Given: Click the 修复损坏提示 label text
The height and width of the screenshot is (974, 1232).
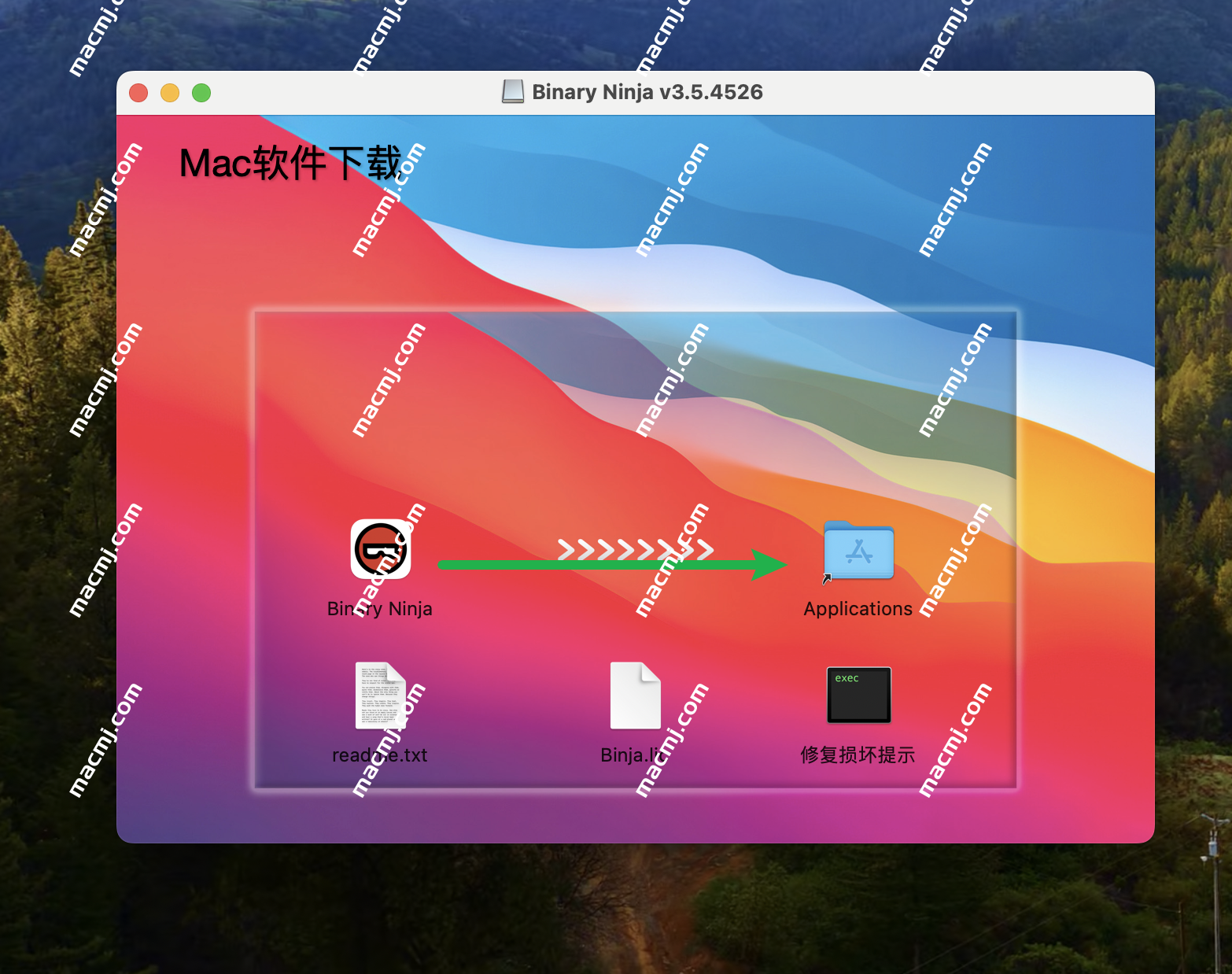Looking at the screenshot, I should coord(858,755).
